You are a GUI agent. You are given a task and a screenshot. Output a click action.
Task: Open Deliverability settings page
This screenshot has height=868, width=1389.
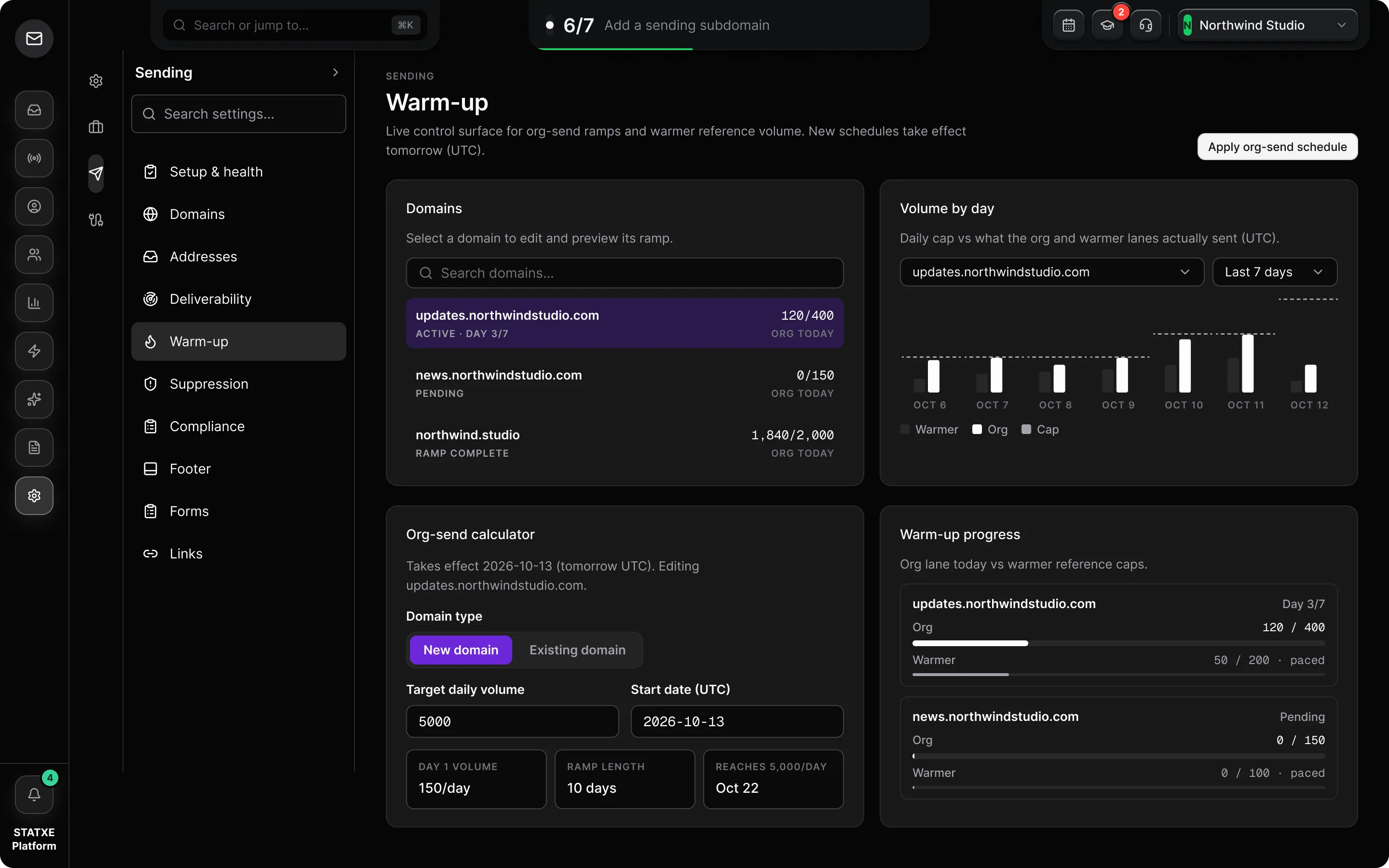(x=239, y=299)
